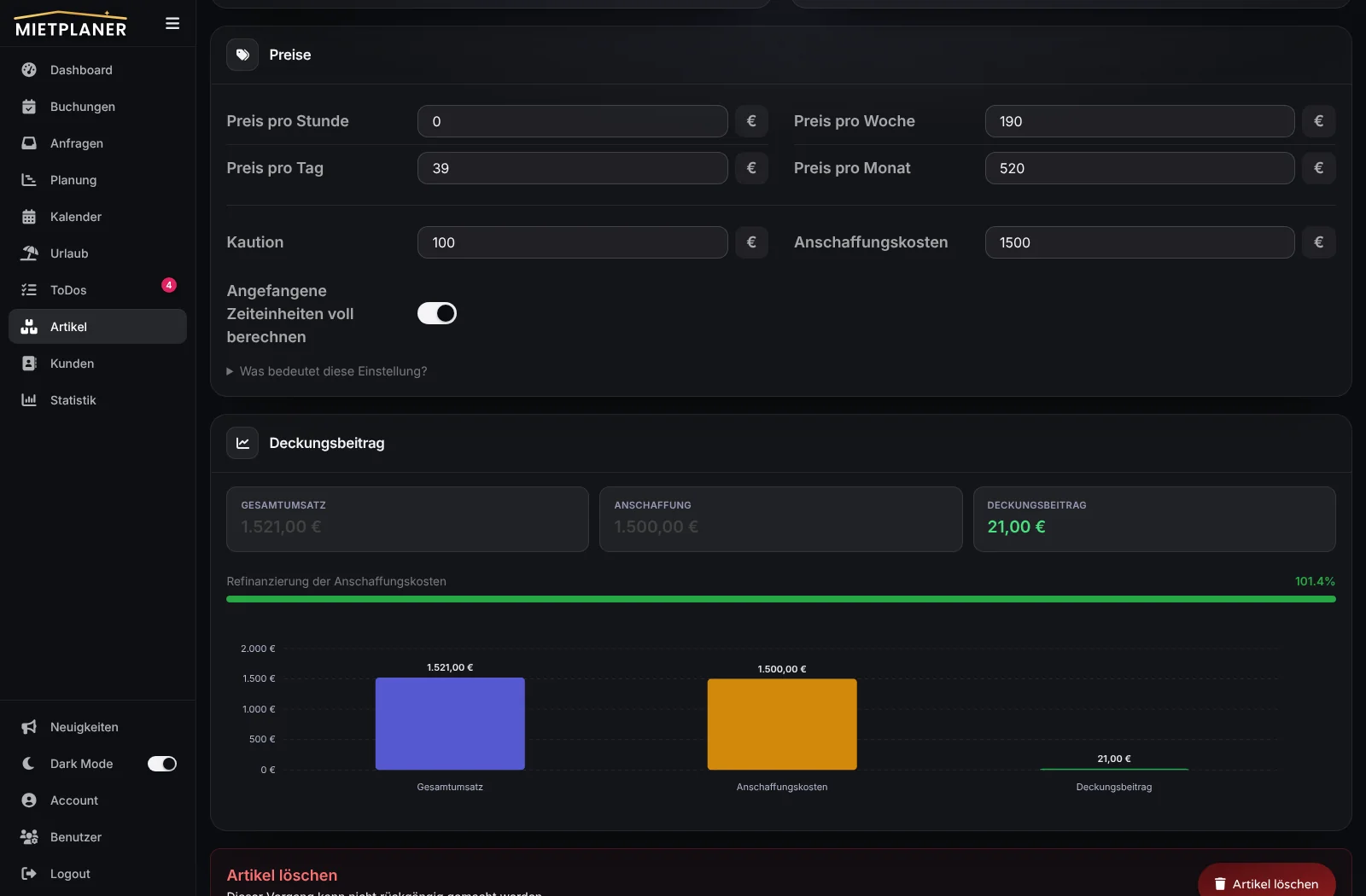This screenshot has width=1366, height=896.
Task: Click the 101.4% percentage label
Action: click(x=1315, y=581)
